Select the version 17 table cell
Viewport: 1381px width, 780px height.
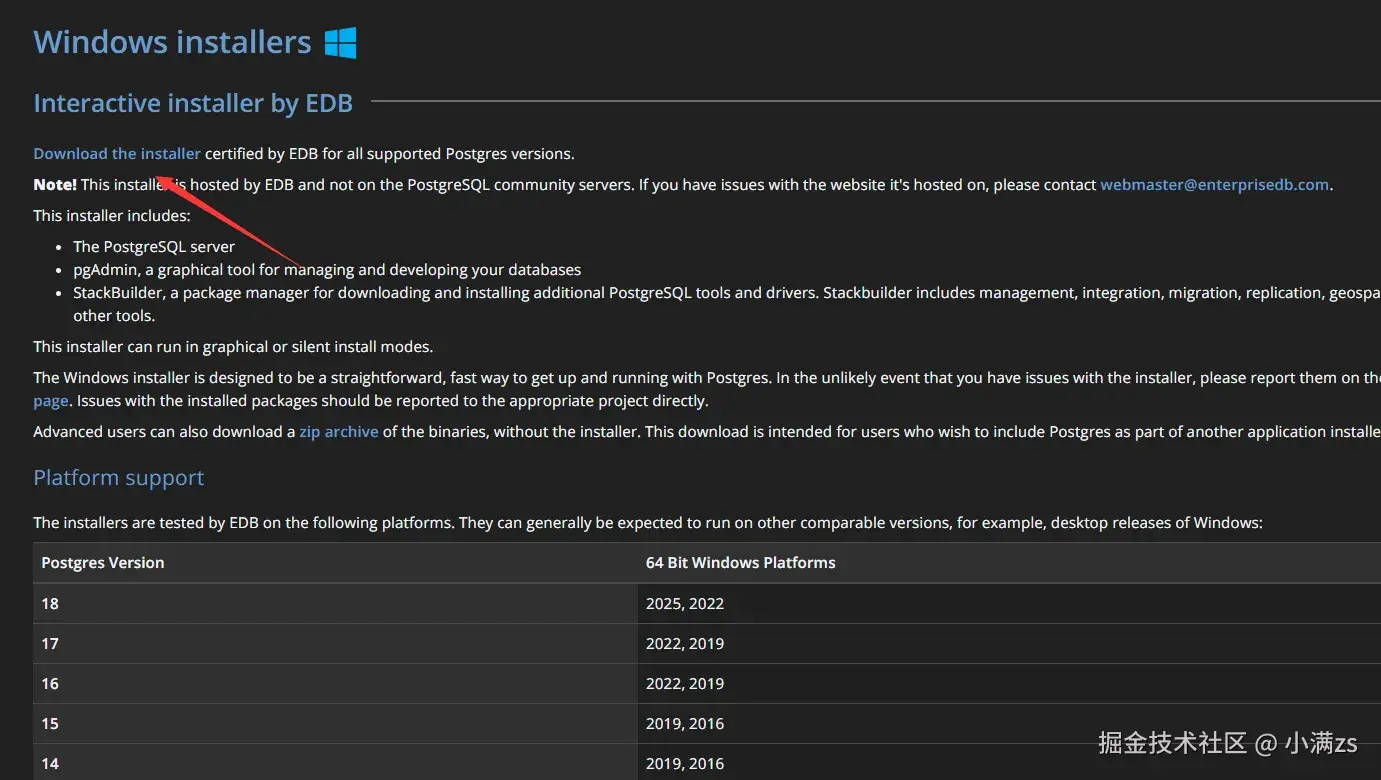pyautogui.click(x=50, y=644)
